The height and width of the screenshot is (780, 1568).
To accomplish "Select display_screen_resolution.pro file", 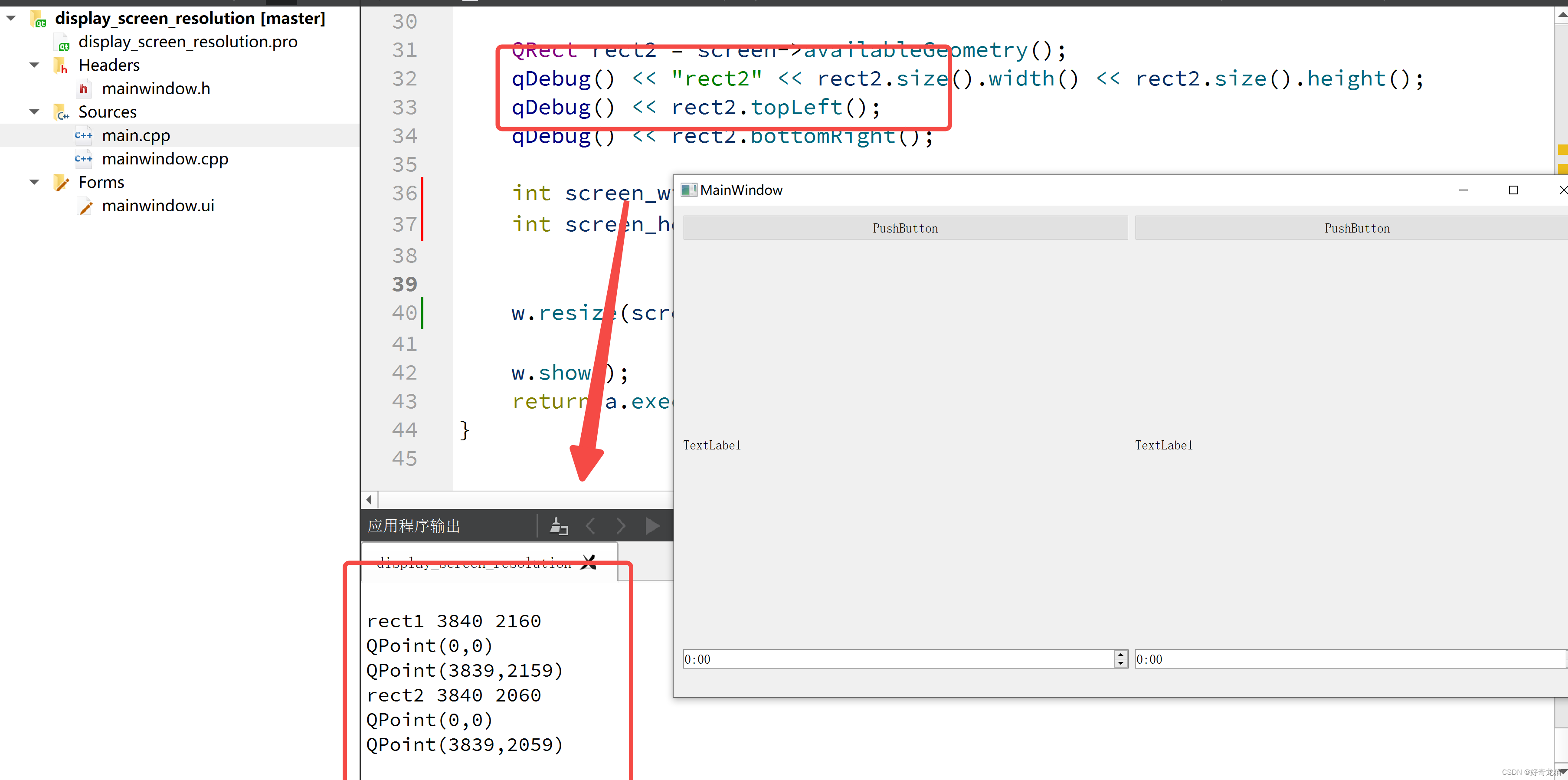I will [187, 42].
